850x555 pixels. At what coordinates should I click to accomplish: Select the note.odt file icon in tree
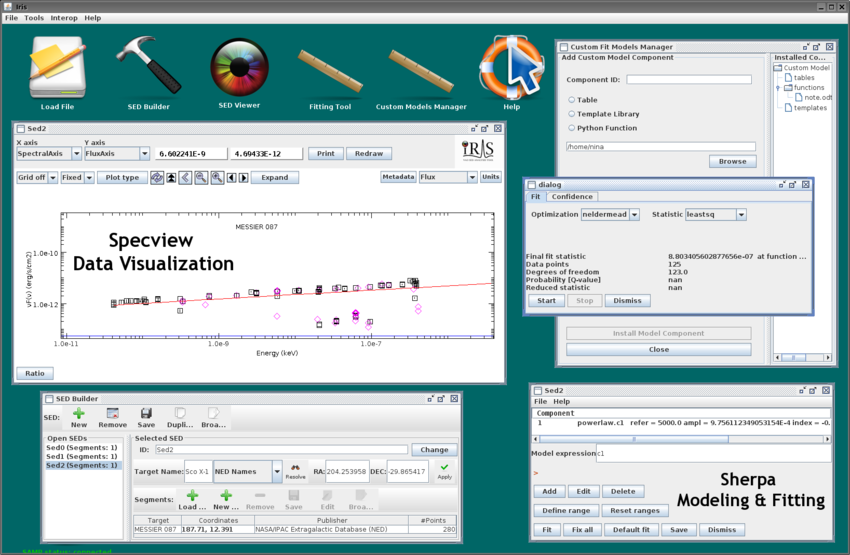(799, 98)
